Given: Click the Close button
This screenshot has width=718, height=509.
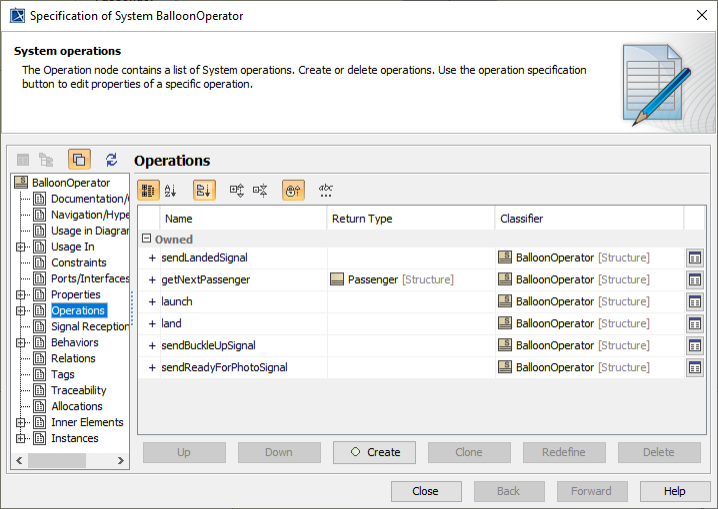Looking at the screenshot, I should click(x=426, y=491).
